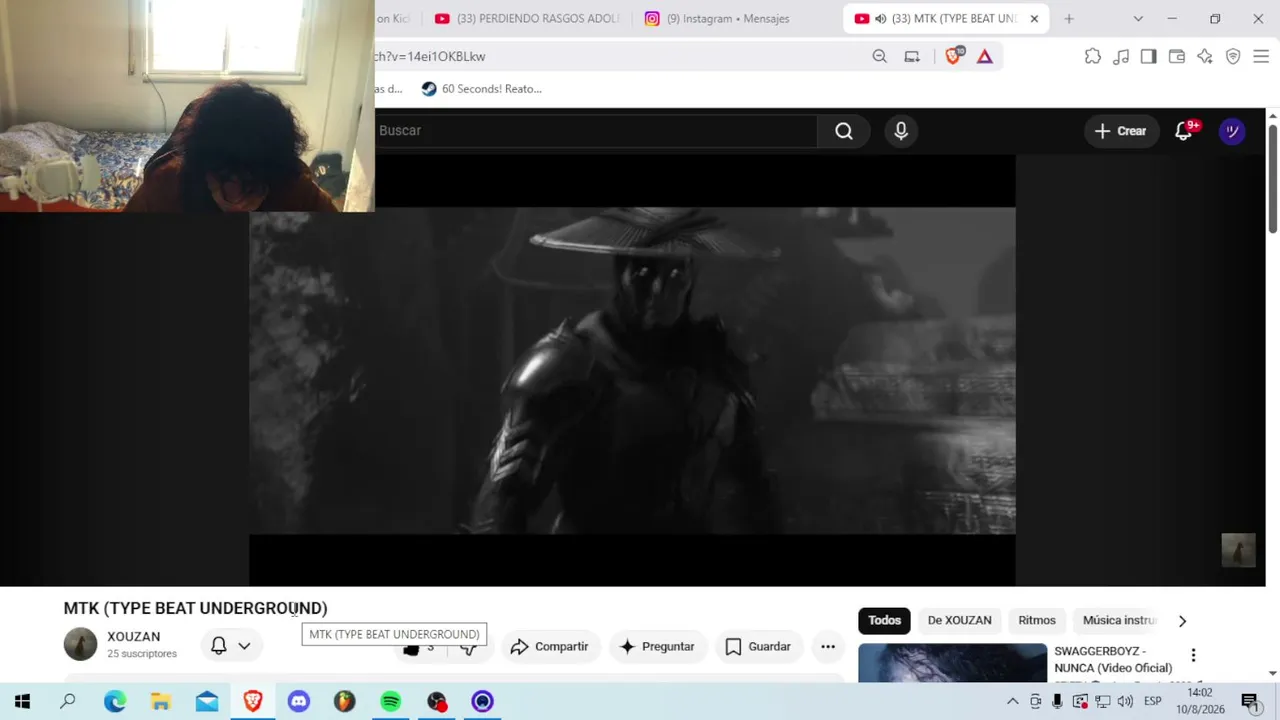Screen dimensions: 1280x720
Task: Click the YouTube search magnifier button
Action: point(844,131)
